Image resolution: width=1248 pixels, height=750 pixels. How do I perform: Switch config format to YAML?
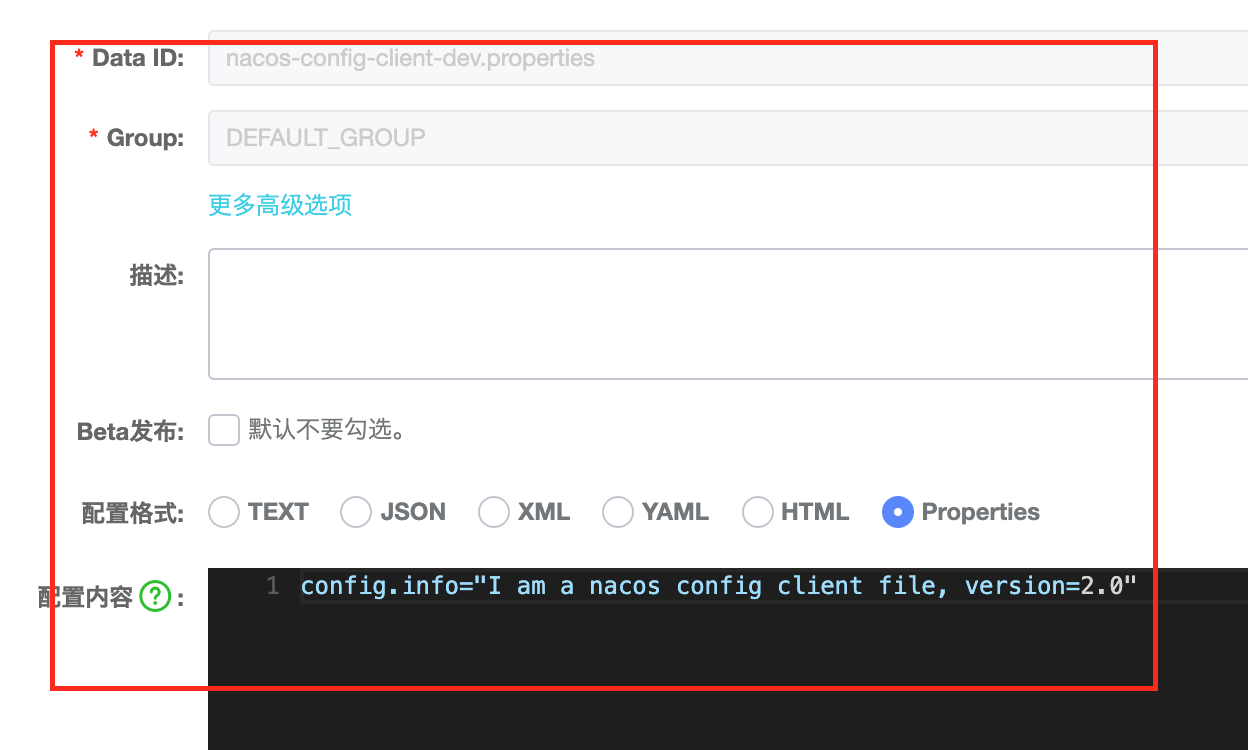[x=618, y=512]
